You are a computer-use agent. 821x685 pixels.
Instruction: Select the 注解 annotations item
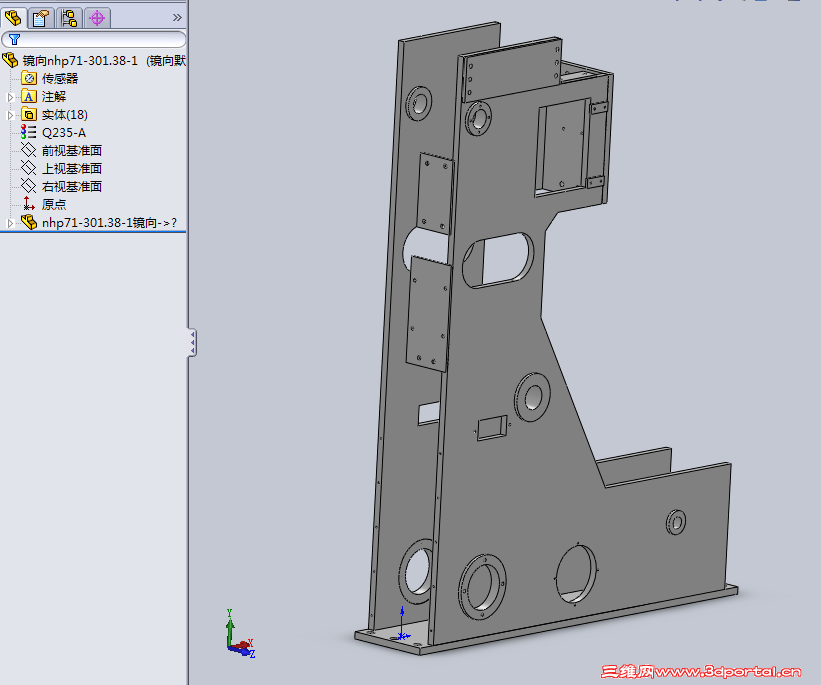point(54,97)
